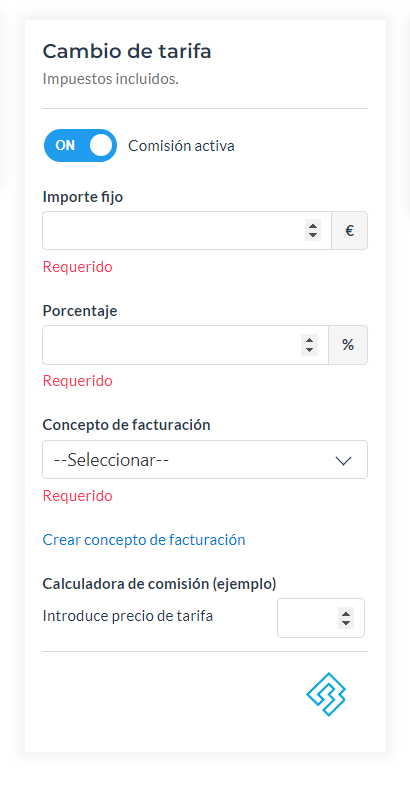This screenshot has width=410, height=800.
Task: Lower the tariff price with the down arrow
Action: click(346, 623)
